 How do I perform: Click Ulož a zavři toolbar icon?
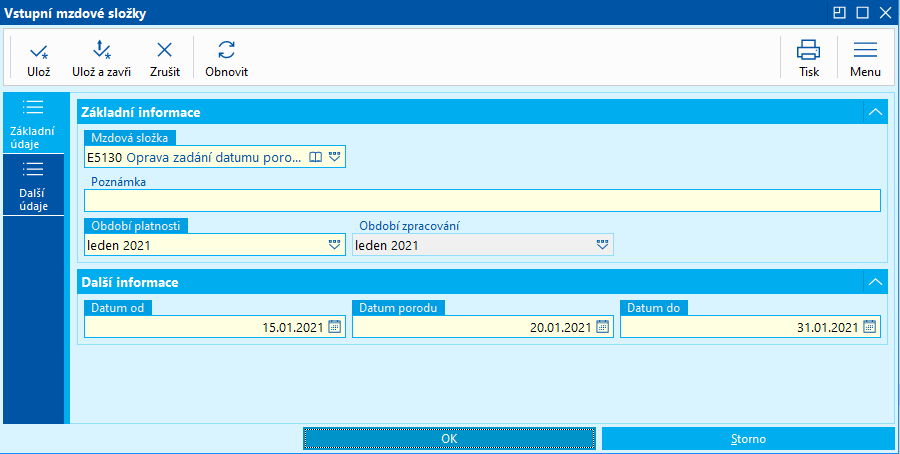(102, 50)
